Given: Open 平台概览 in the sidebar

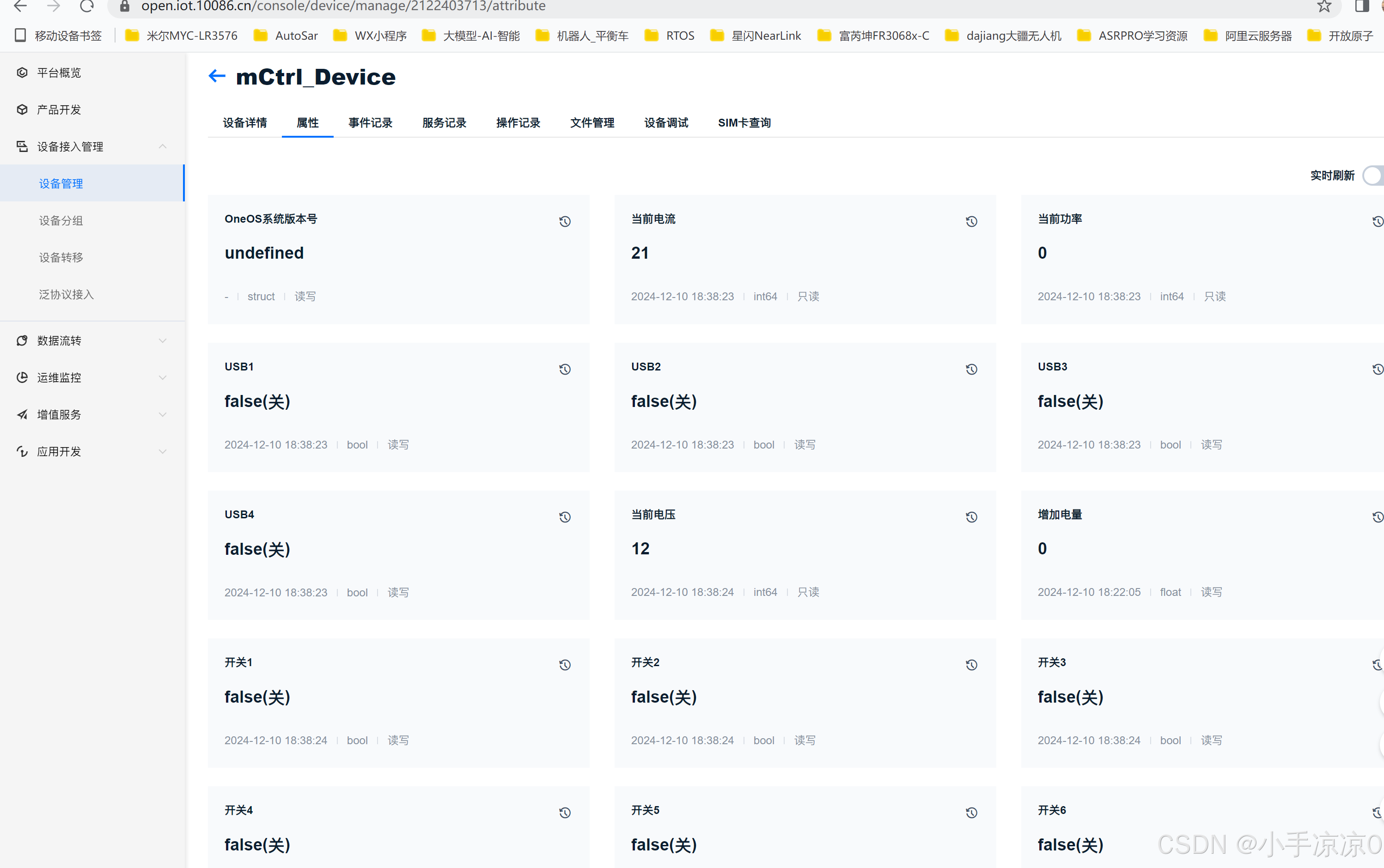Looking at the screenshot, I should coord(59,73).
